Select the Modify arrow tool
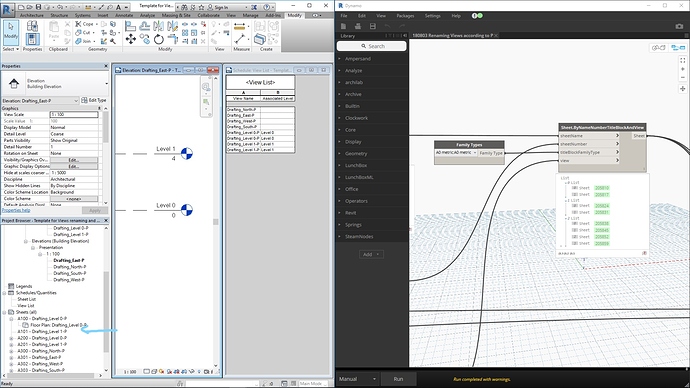The height and width of the screenshot is (388, 690). pyautogui.click(x=11, y=32)
